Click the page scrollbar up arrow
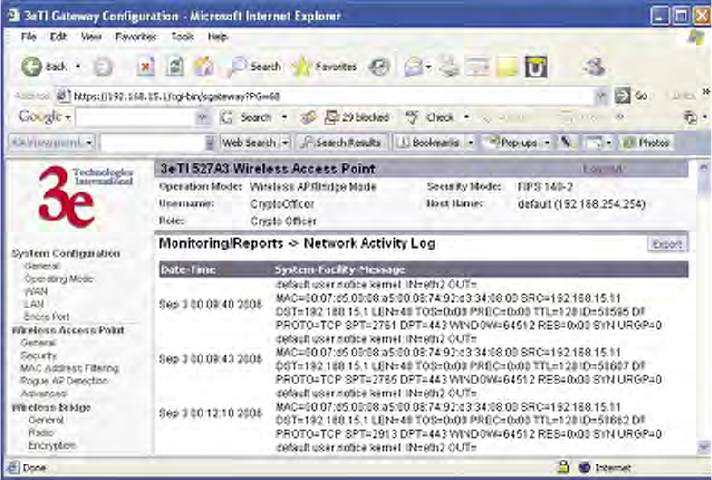712x480 pixels. [x=704, y=167]
